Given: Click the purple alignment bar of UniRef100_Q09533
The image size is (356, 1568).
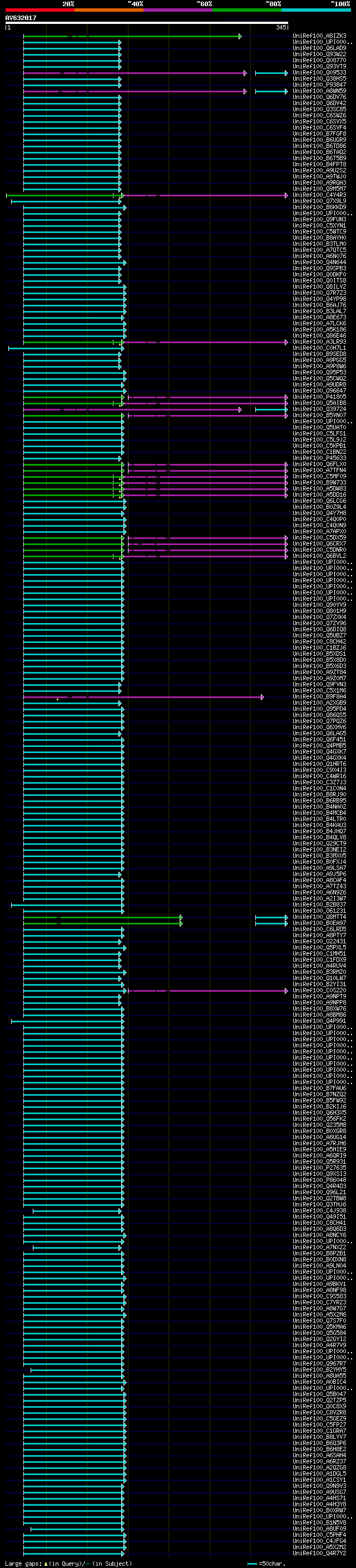Looking at the screenshot, I should pos(135,73).
